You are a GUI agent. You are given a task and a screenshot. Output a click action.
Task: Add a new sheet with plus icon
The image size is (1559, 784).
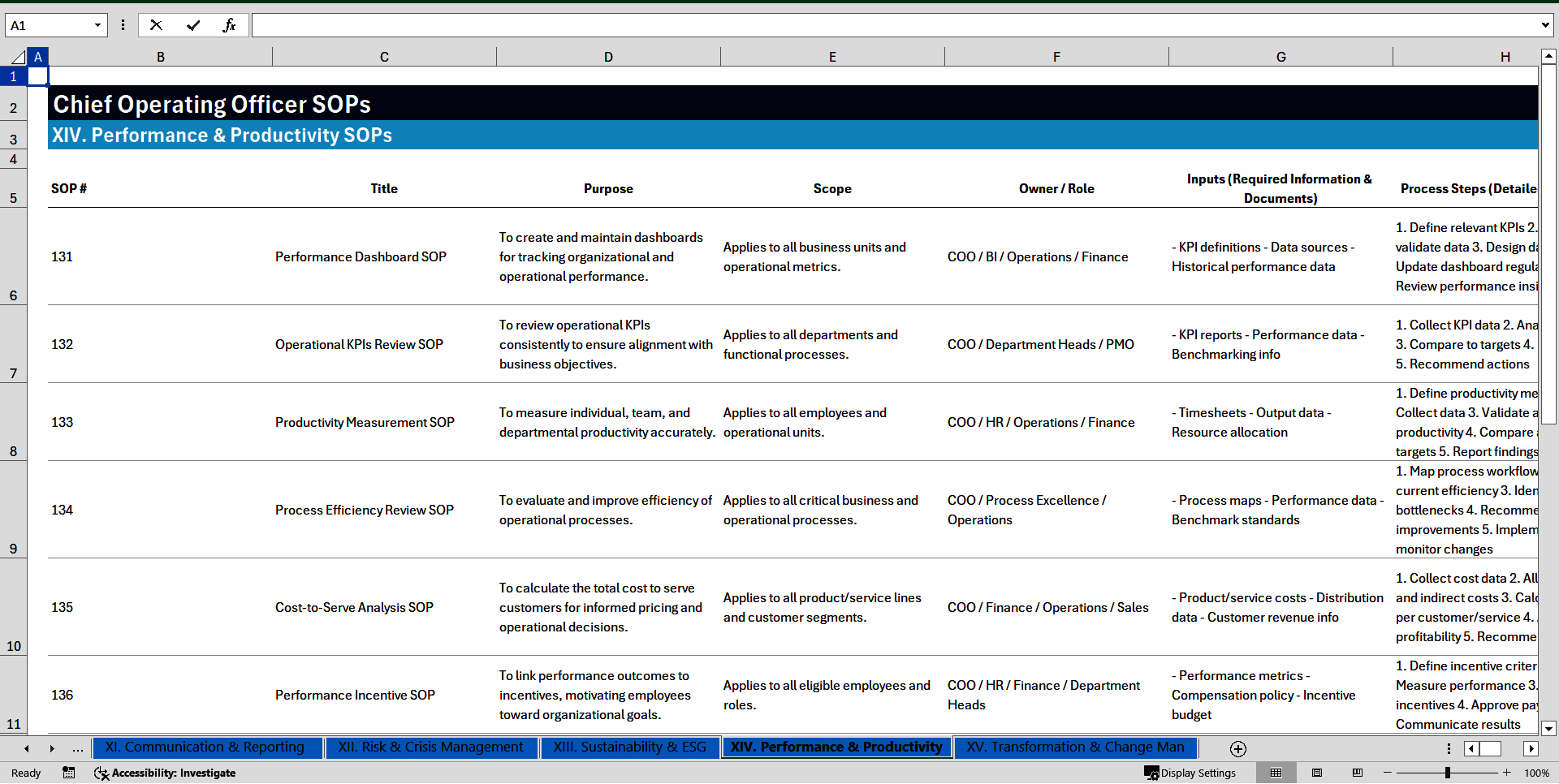pyautogui.click(x=1237, y=748)
